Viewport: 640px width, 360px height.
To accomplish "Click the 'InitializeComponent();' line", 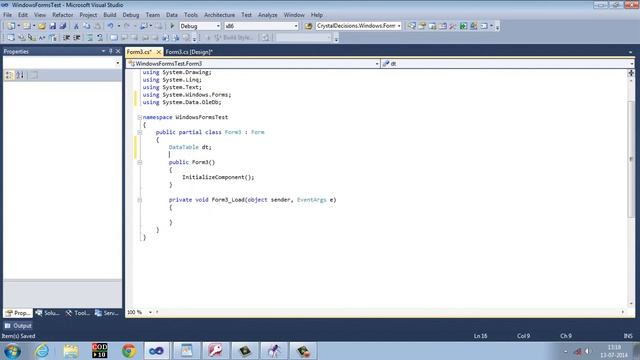I will (x=218, y=177).
